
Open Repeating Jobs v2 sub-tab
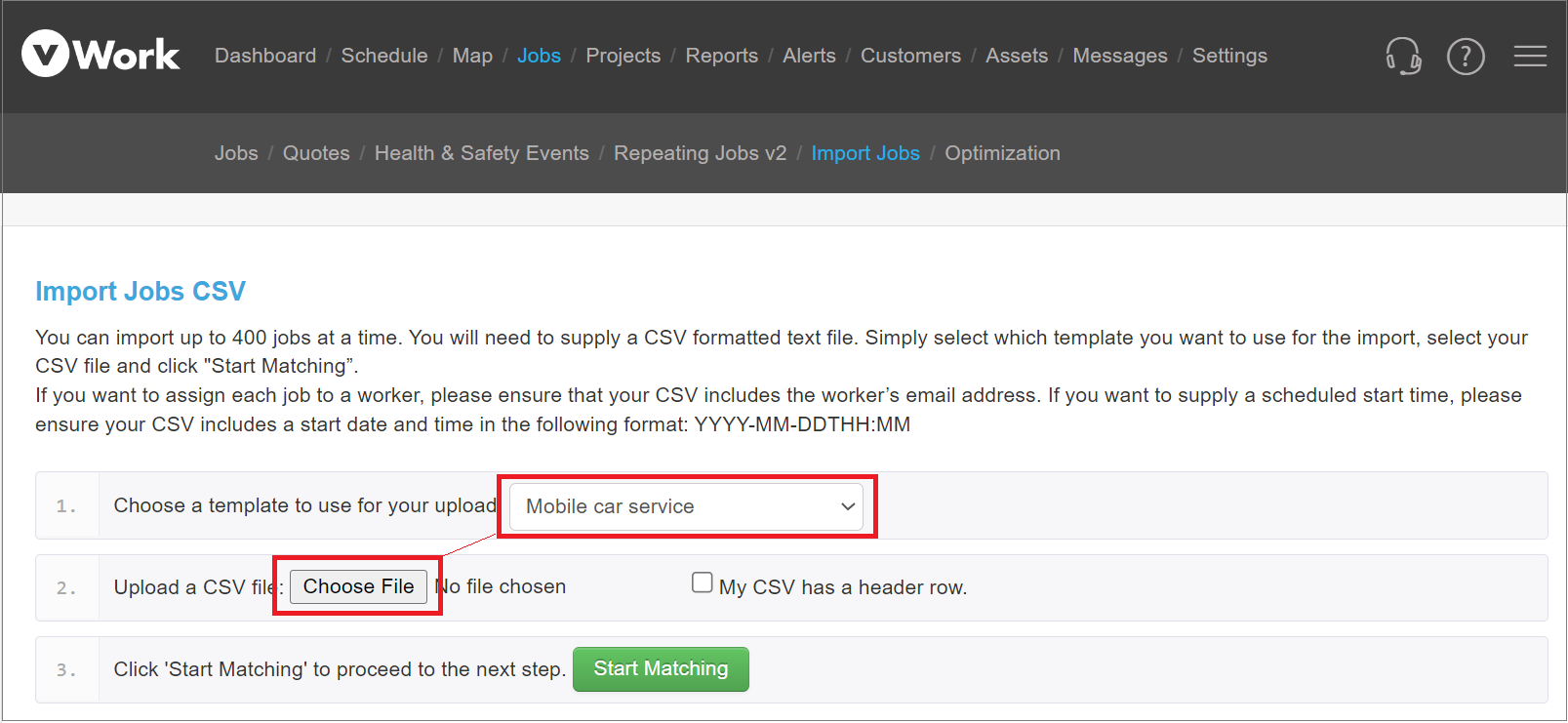point(700,153)
